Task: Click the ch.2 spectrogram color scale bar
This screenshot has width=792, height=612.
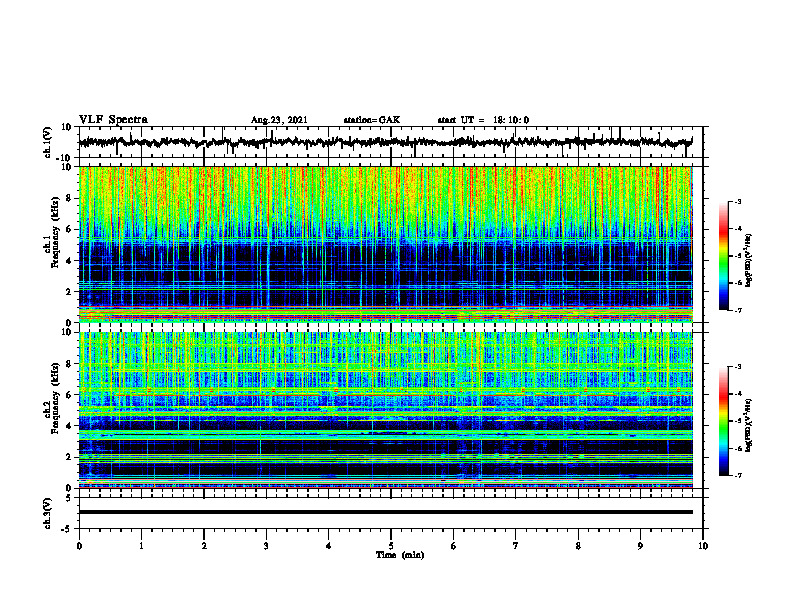Action: (x=724, y=421)
